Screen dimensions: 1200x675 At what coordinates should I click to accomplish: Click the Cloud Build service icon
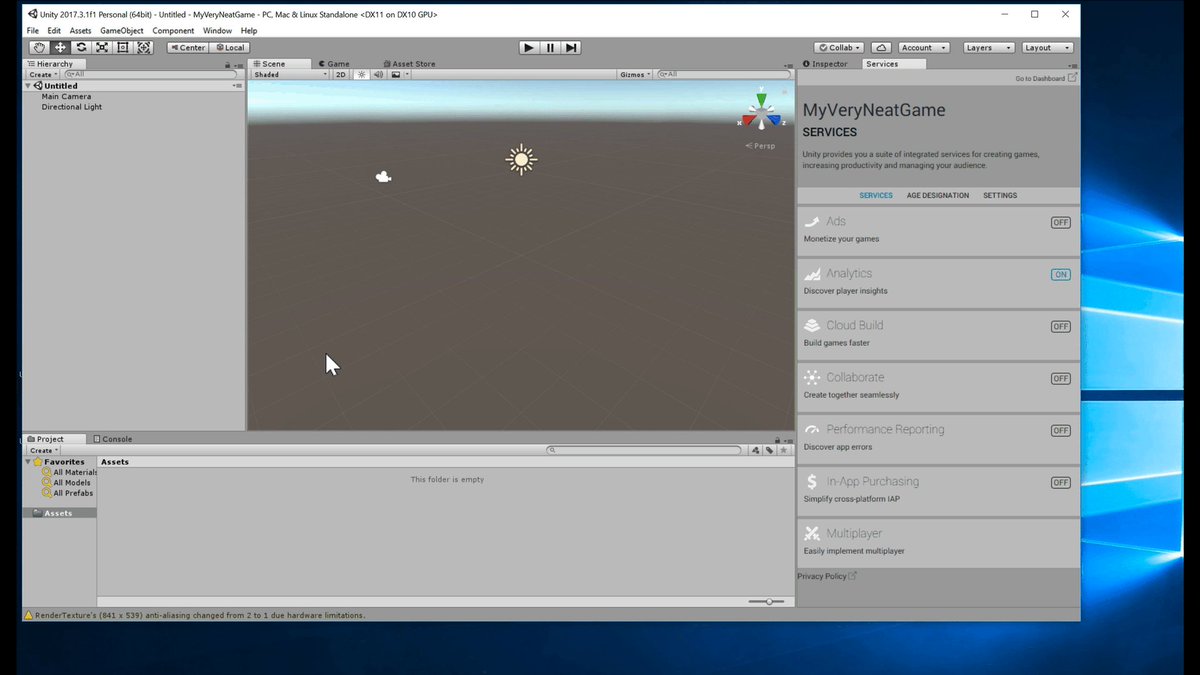[812, 325]
